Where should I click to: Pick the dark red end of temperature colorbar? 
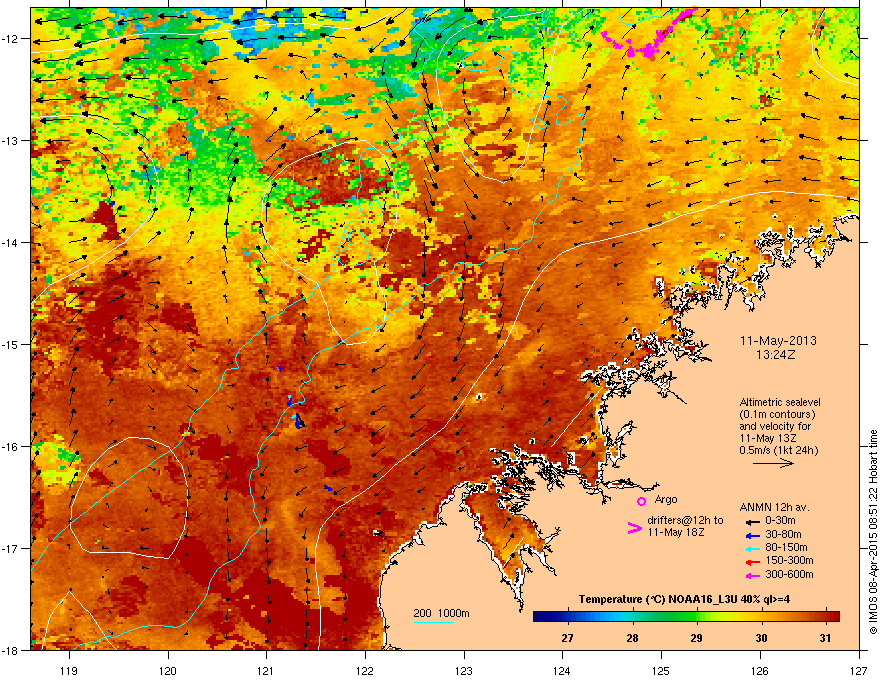pos(831,617)
